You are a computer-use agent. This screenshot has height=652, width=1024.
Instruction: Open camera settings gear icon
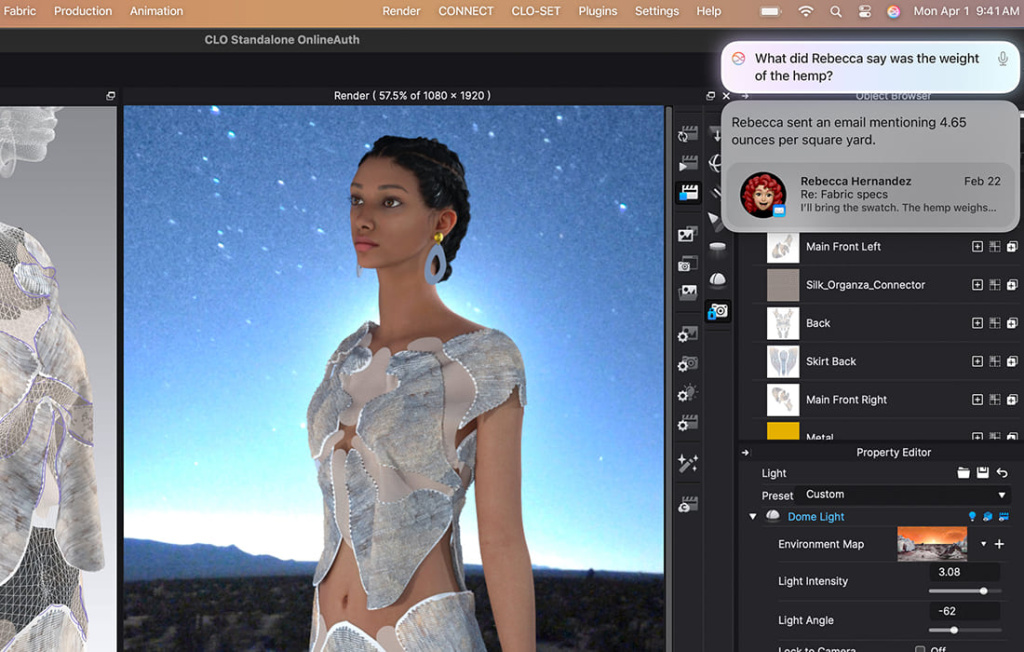tap(688, 364)
